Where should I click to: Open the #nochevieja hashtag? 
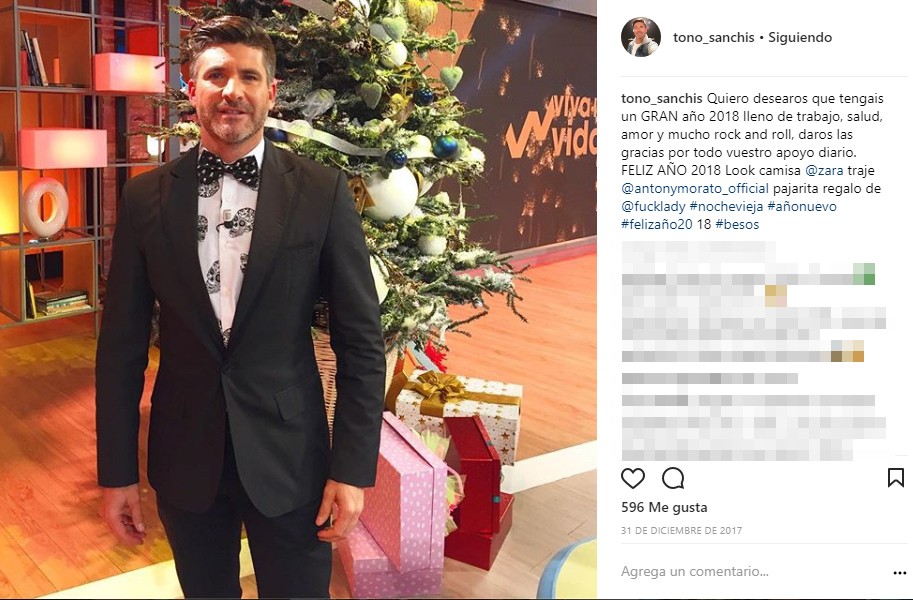(x=726, y=206)
